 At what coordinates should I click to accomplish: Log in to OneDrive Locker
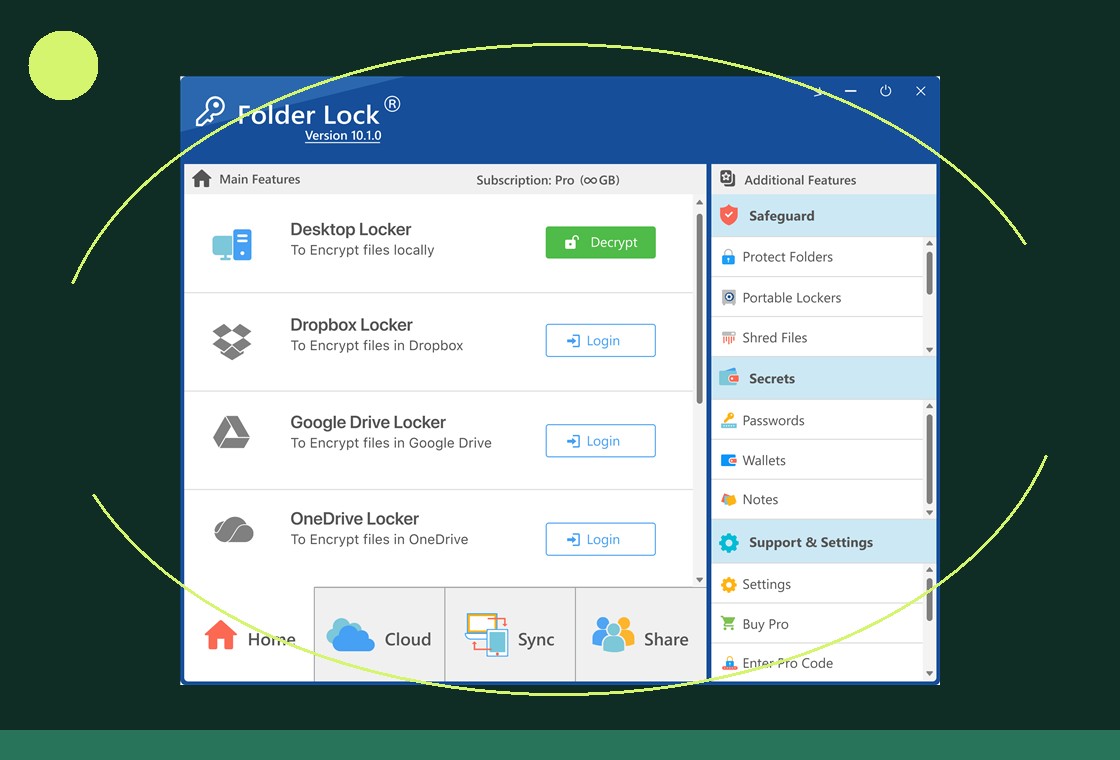(600, 539)
